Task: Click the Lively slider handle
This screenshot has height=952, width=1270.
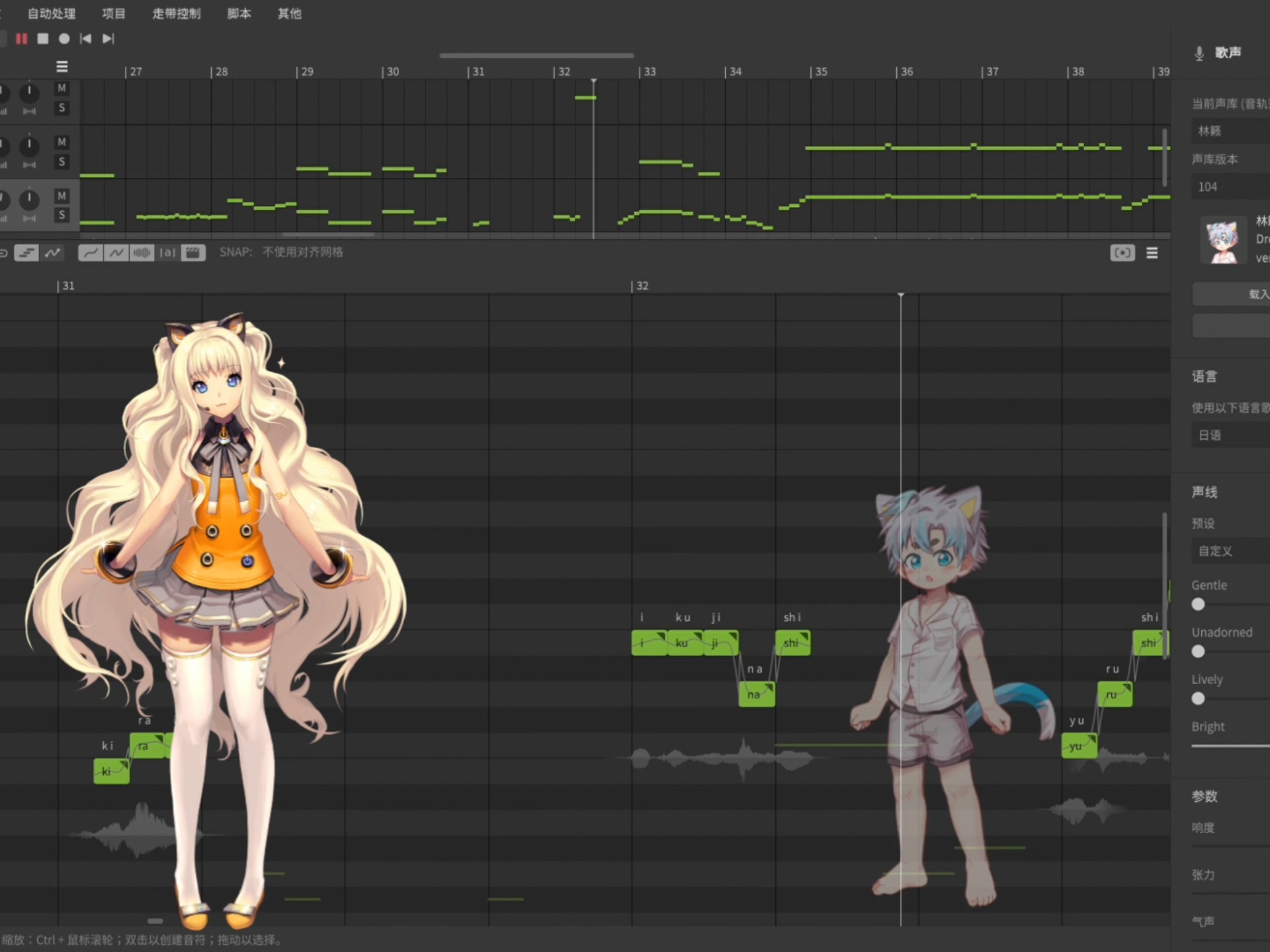Action: (x=1198, y=698)
